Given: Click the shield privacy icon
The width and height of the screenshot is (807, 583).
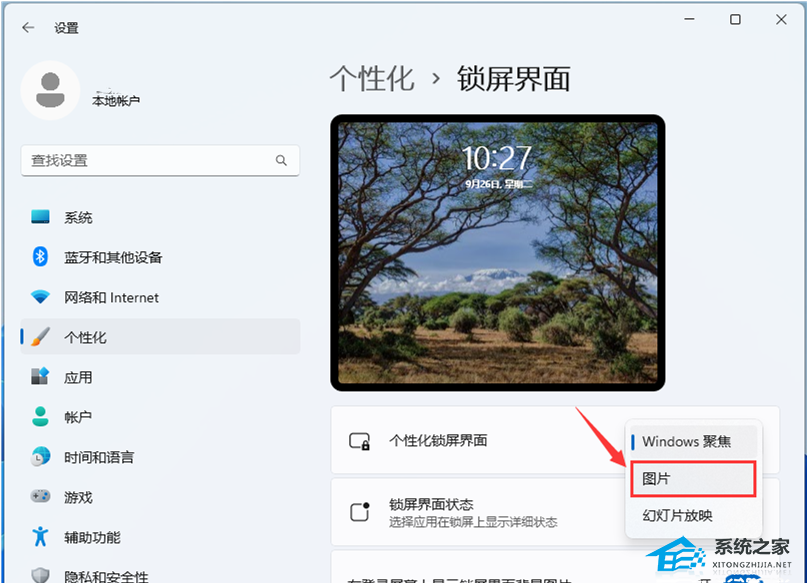Looking at the screenshot, I should [x=40, y=575].
